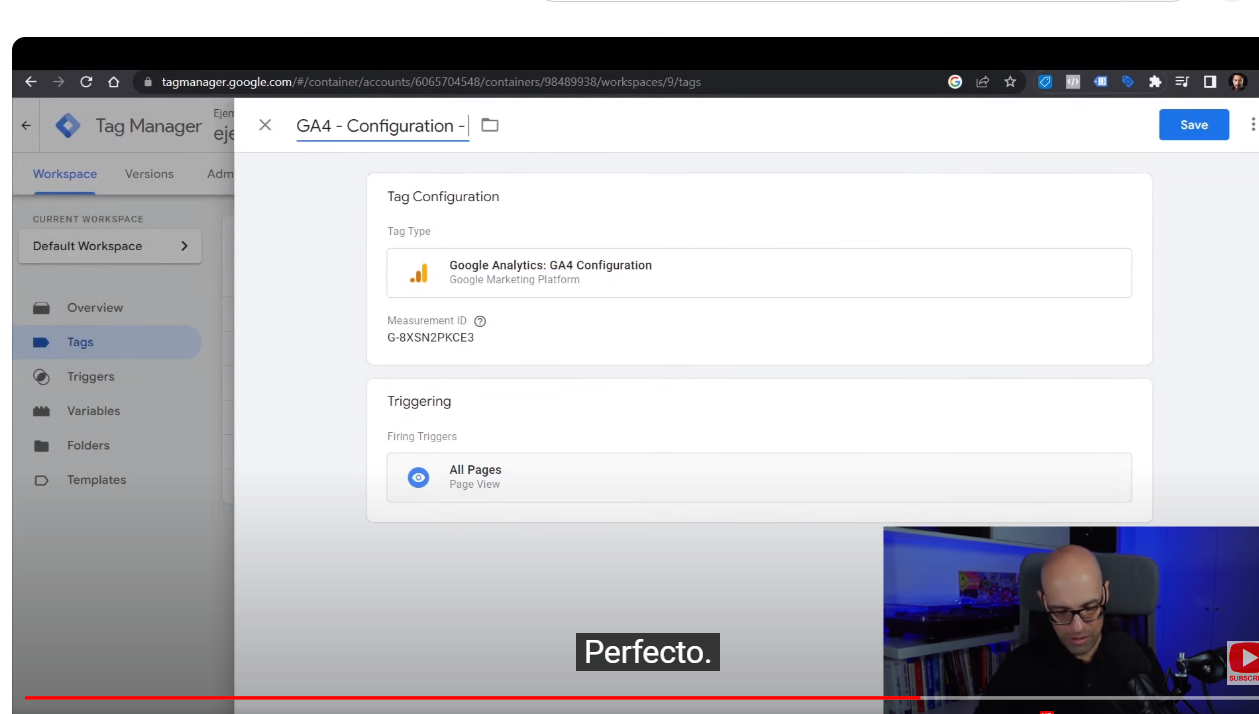The height and width of the screenshot is (714, 1259).
Task: Click the Tag Manager back arrow
Action: tap(26, 126)
